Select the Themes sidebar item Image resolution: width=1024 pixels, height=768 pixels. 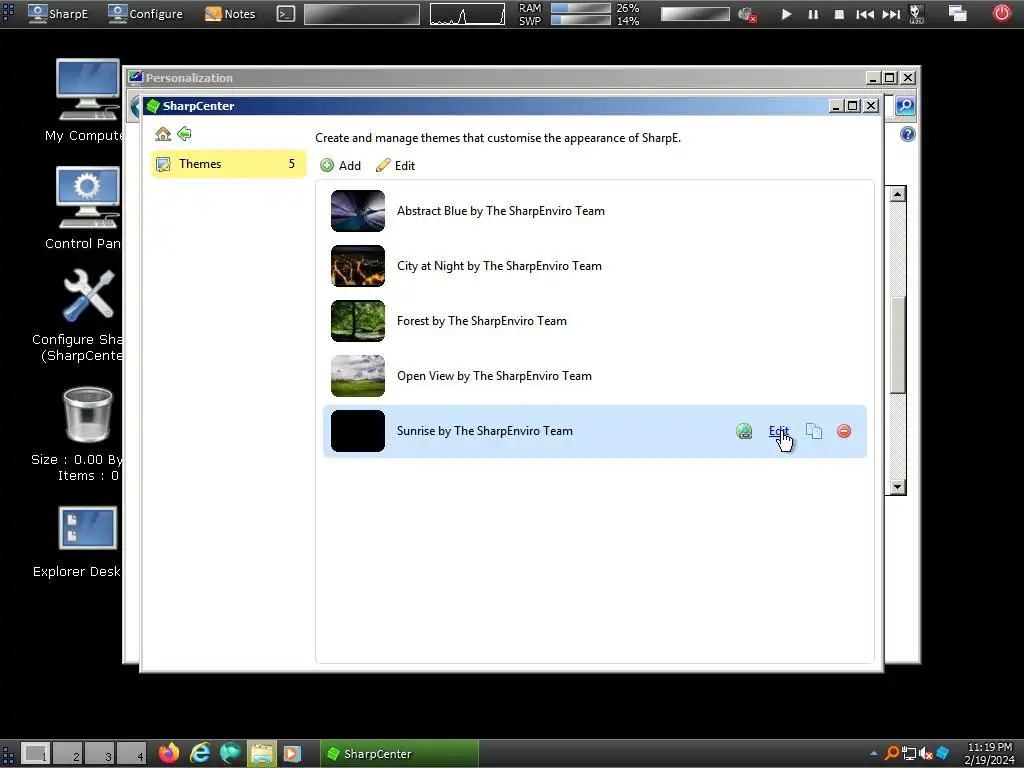tap(229, 164)
